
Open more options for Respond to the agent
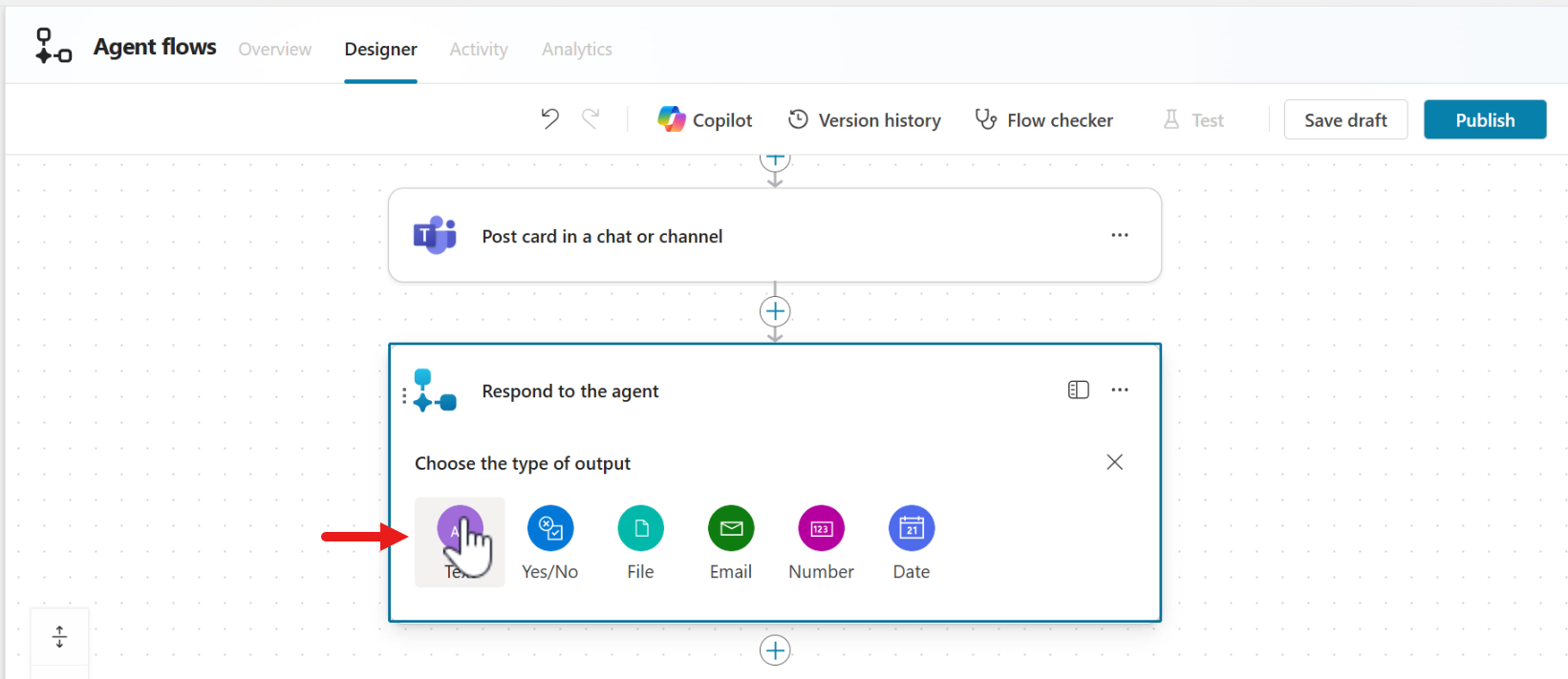tap(1120, 390)
